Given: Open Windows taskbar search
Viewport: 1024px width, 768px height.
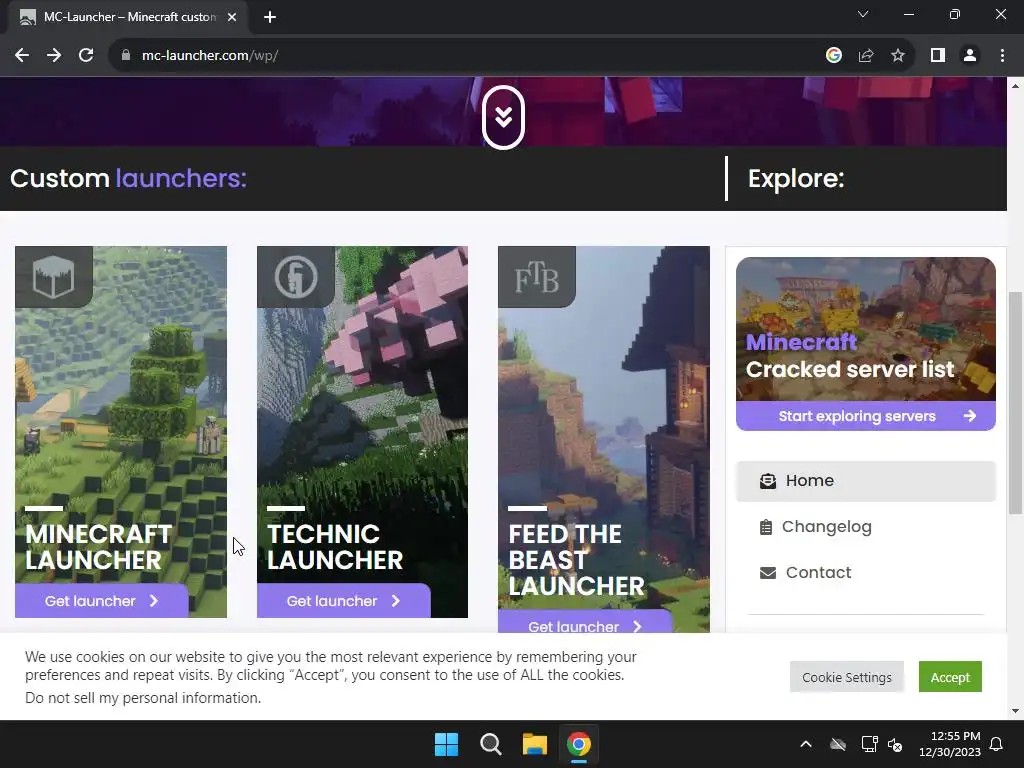Looking at the screenshot, I should pyautogui.click(x=490, y=744).
